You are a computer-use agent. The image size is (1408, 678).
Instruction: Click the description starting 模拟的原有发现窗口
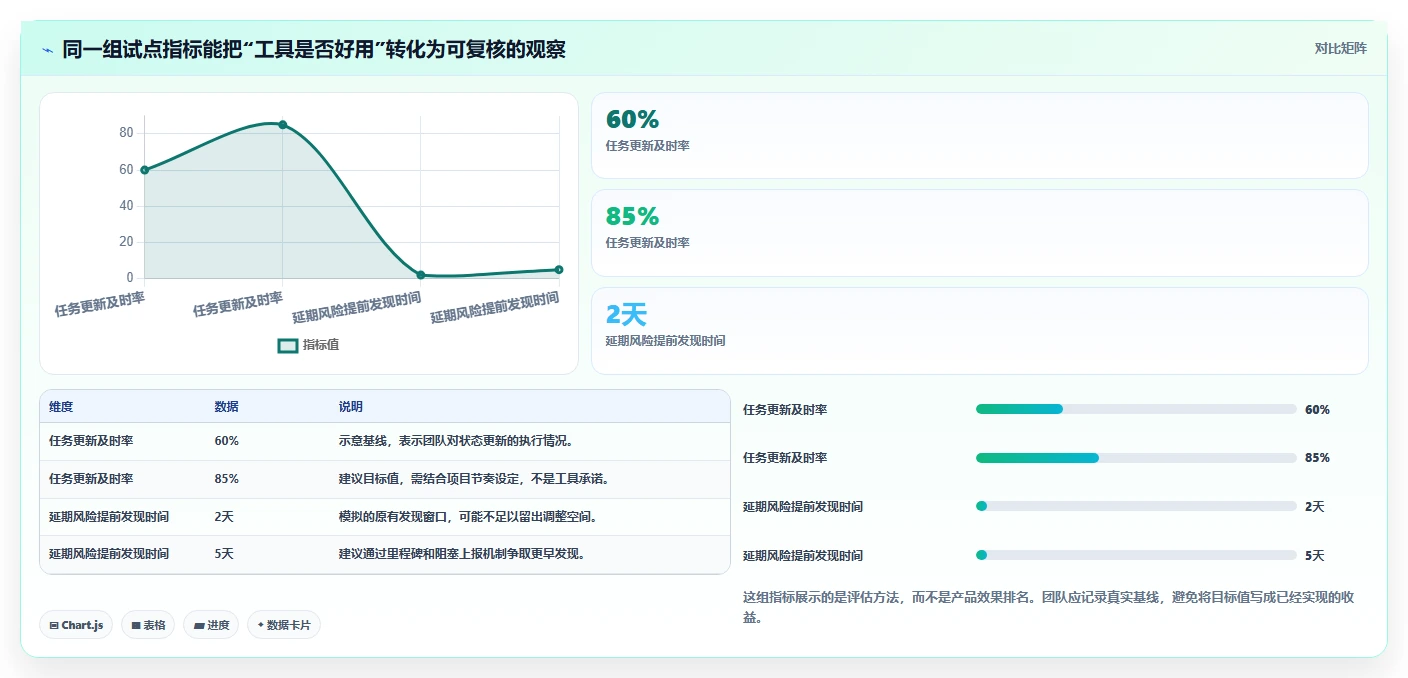pyautogui.click(x=468, y=517)
